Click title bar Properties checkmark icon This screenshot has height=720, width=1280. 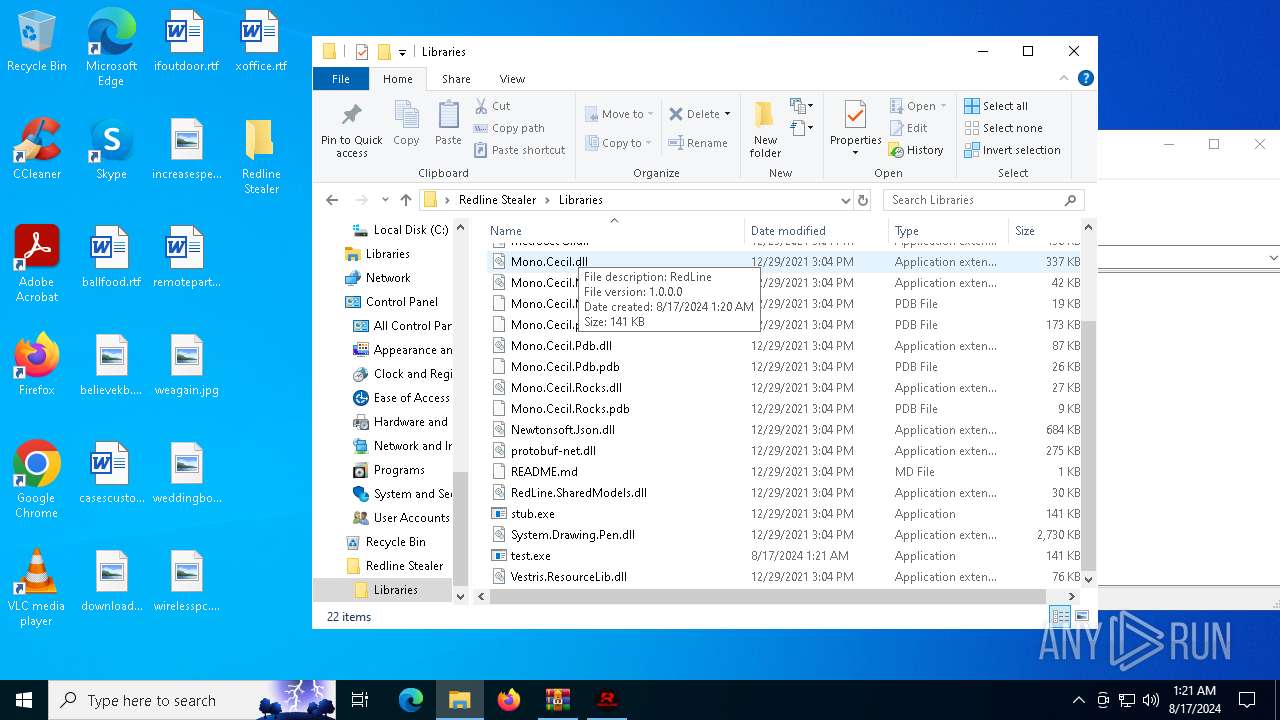pyautogui.click(x=361, y=52)
